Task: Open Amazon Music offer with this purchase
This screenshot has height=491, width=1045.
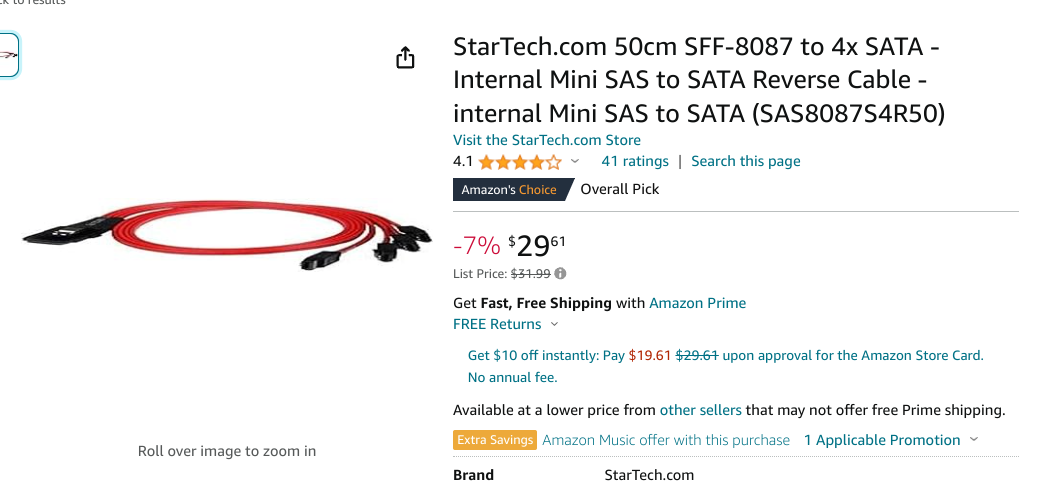Action: pyautogui.click(x=666, y=440)
